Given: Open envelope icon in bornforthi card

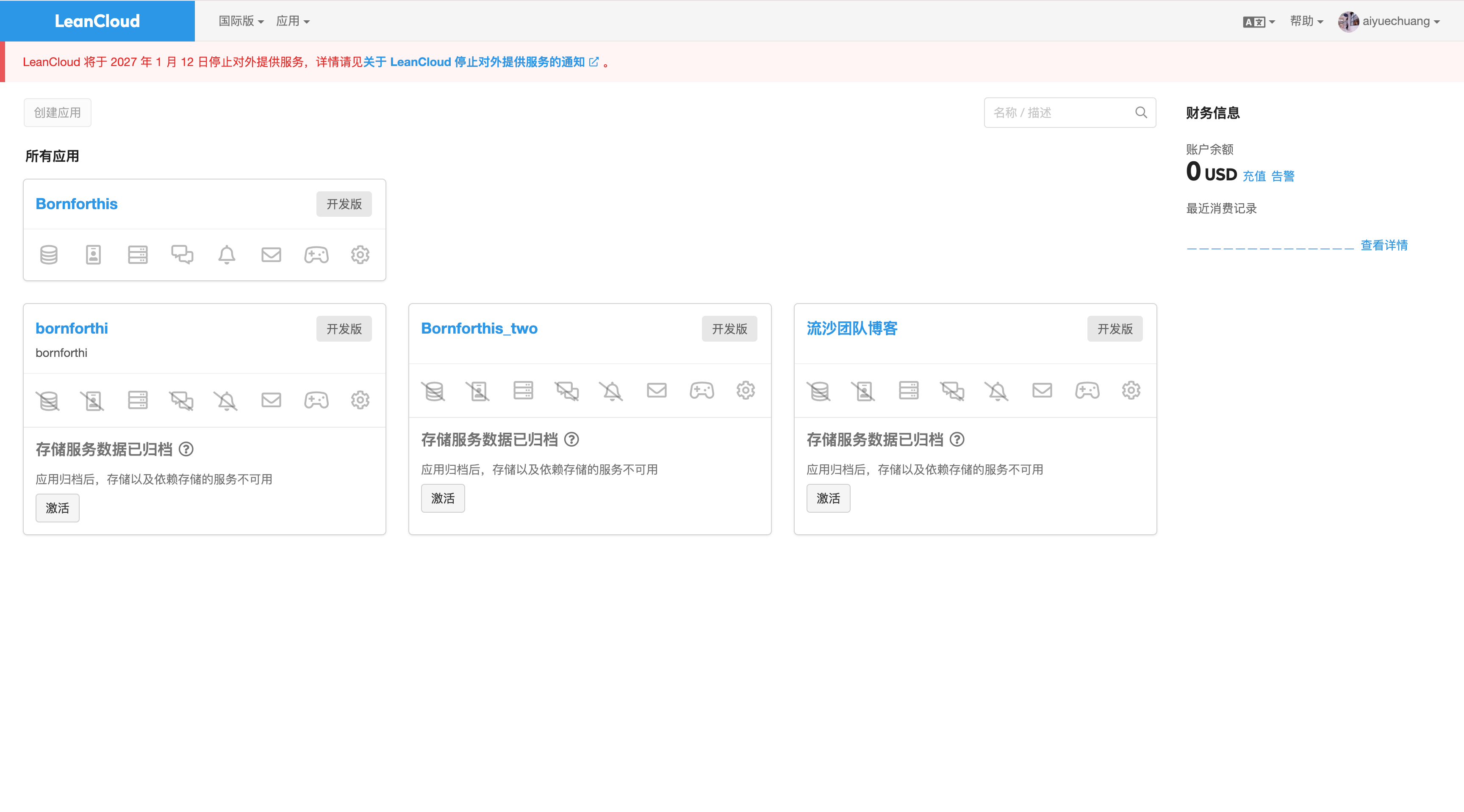Looking at the screenshot, I should [271, 400].
